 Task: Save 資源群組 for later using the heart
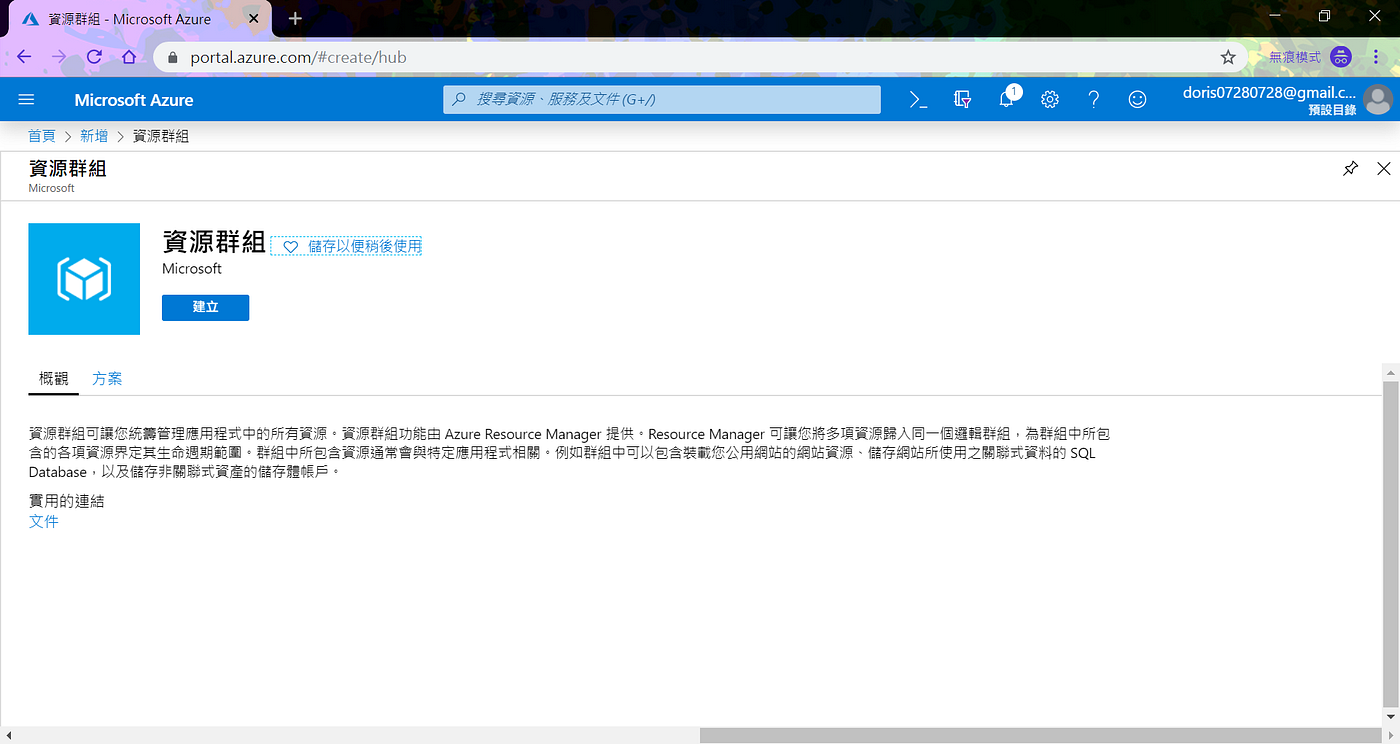[346, 245]
